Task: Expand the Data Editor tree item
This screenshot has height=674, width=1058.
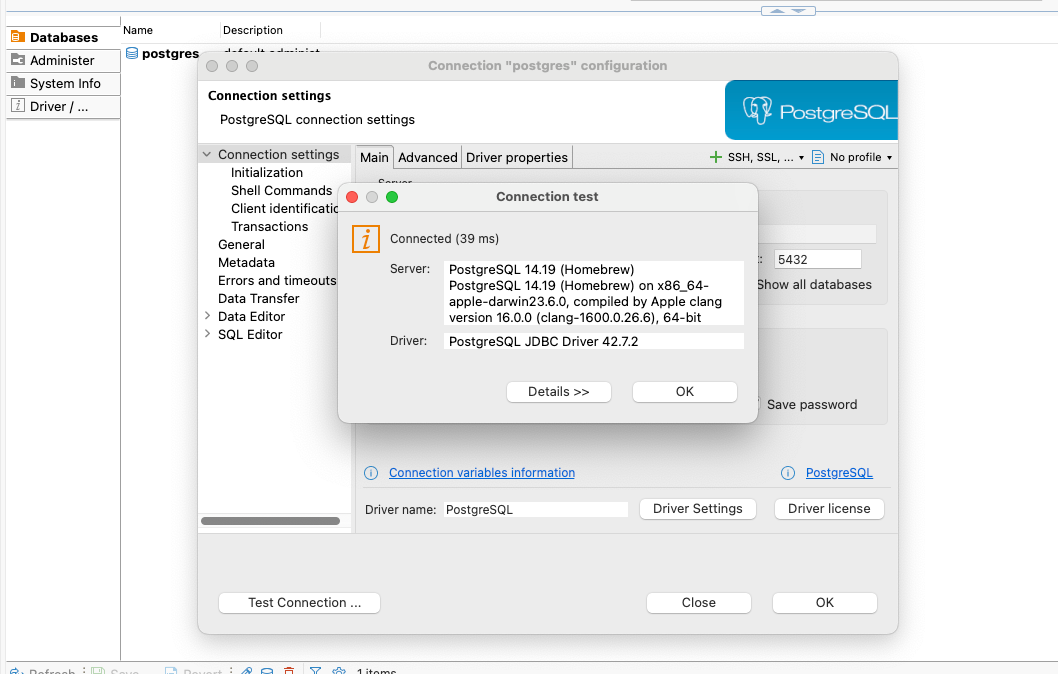Action: point(207,316)
